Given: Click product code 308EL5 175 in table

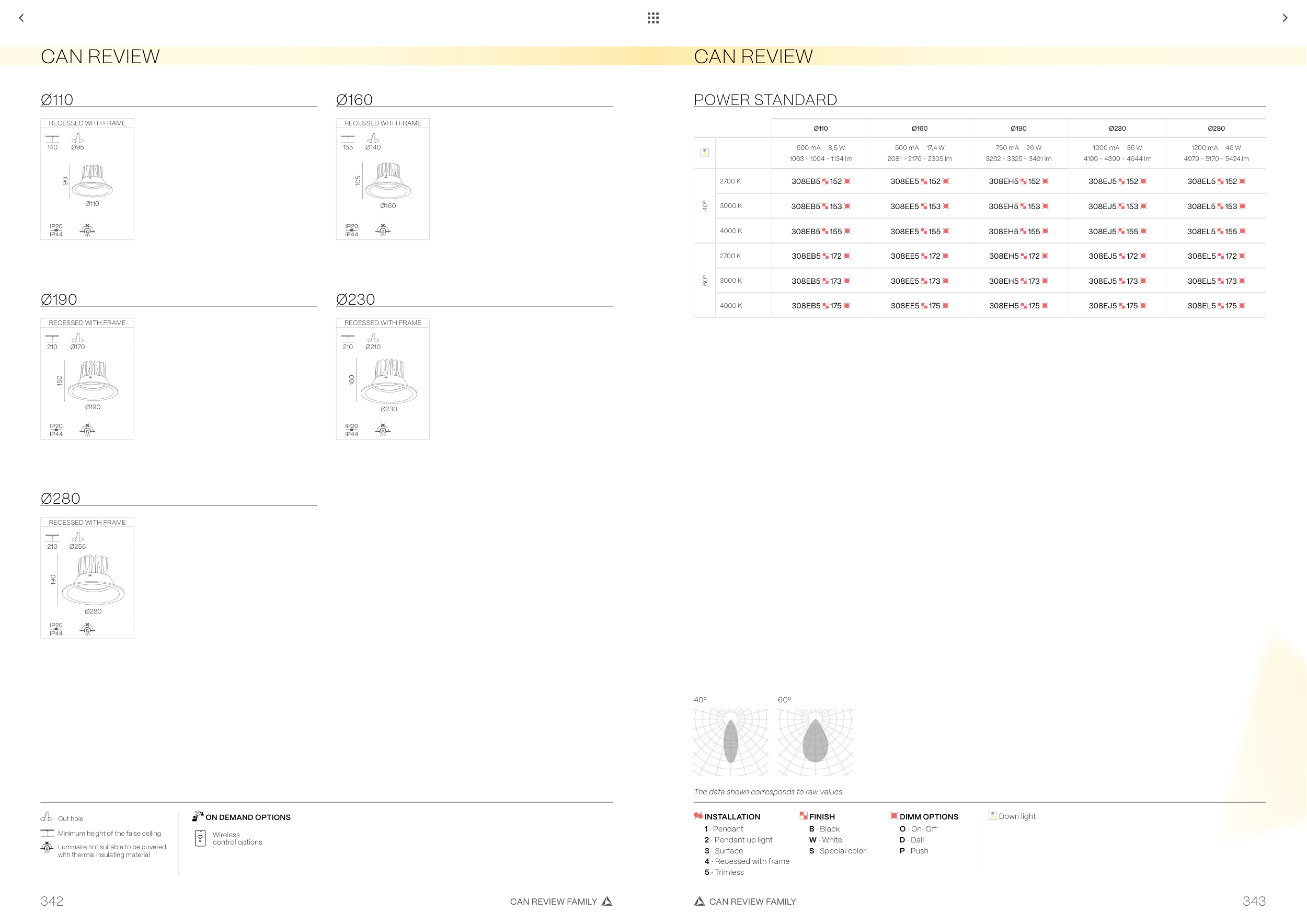Looking at the screenshot, I should [1216, 306].
